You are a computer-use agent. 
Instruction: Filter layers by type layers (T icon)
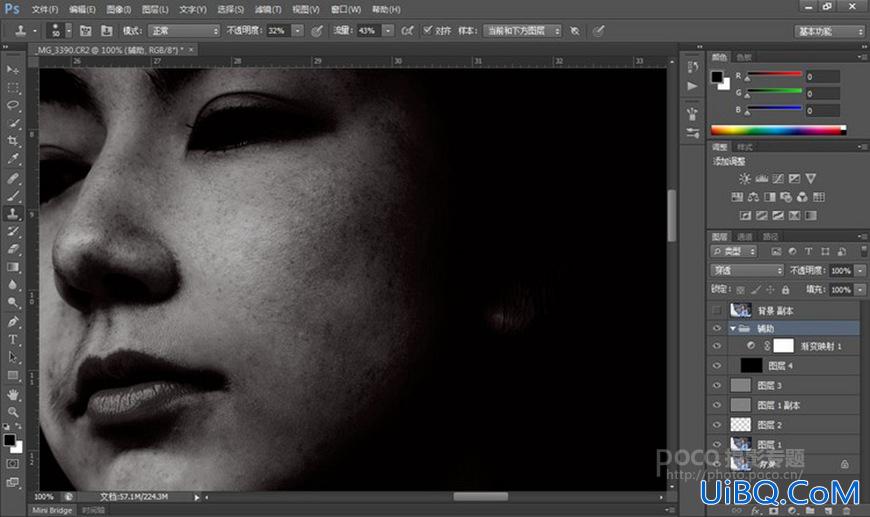tap(808, 252)
